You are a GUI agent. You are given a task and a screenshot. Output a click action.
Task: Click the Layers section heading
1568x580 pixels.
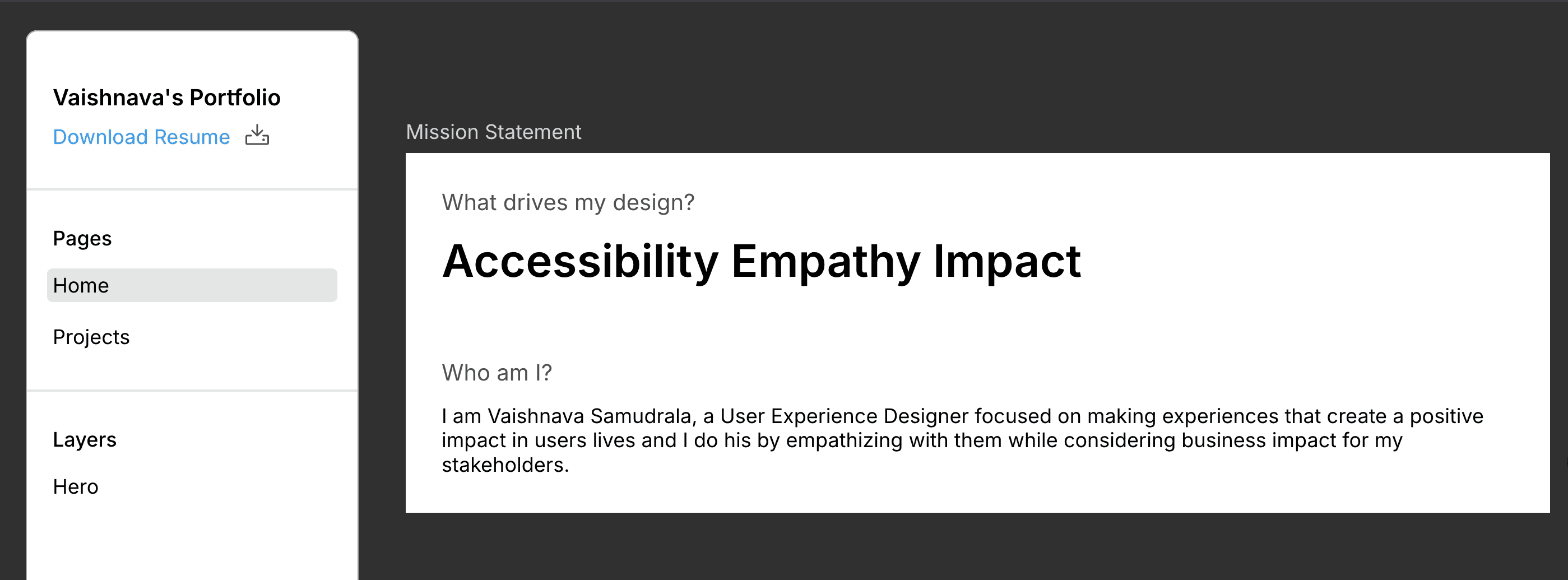click(85, 439)
